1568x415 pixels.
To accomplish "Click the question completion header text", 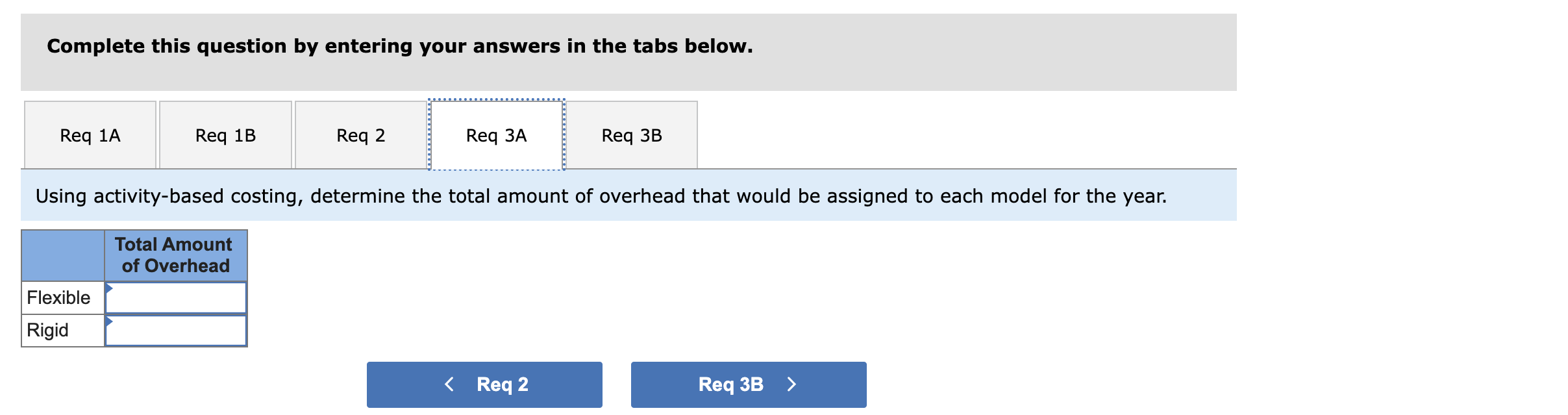I will [400, 45].
